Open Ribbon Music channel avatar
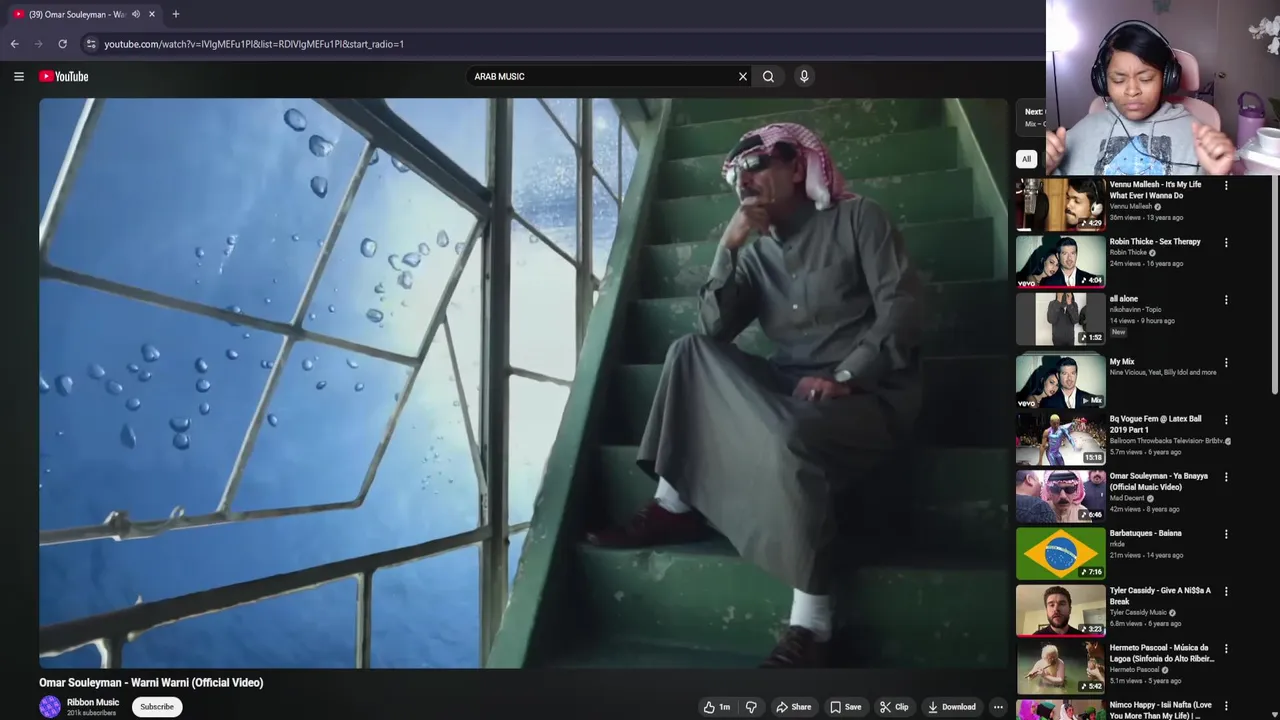Viewport: 1280px width, 720px height. (x=50, y=707)
